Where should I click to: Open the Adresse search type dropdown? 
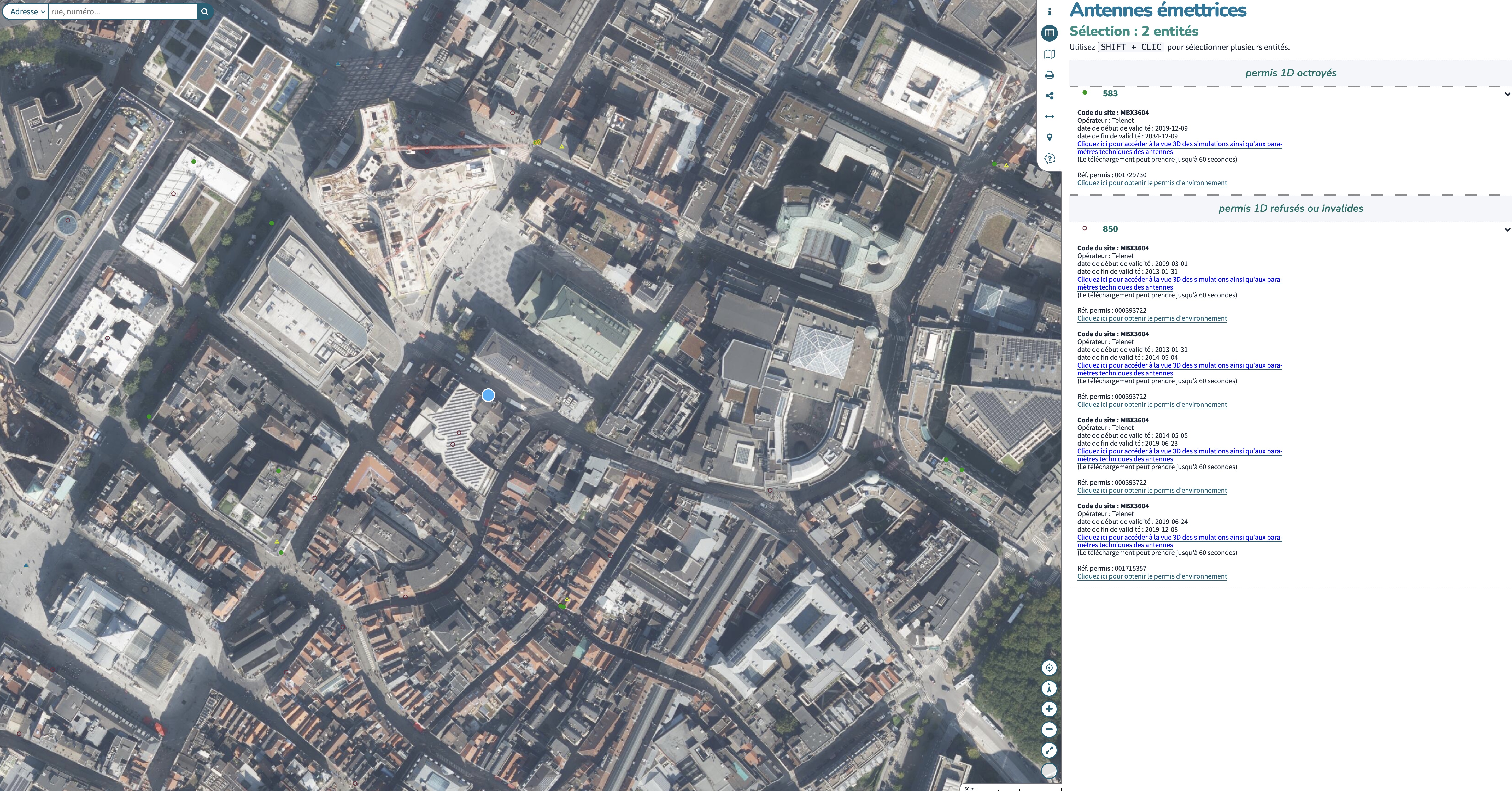point(26,12)
